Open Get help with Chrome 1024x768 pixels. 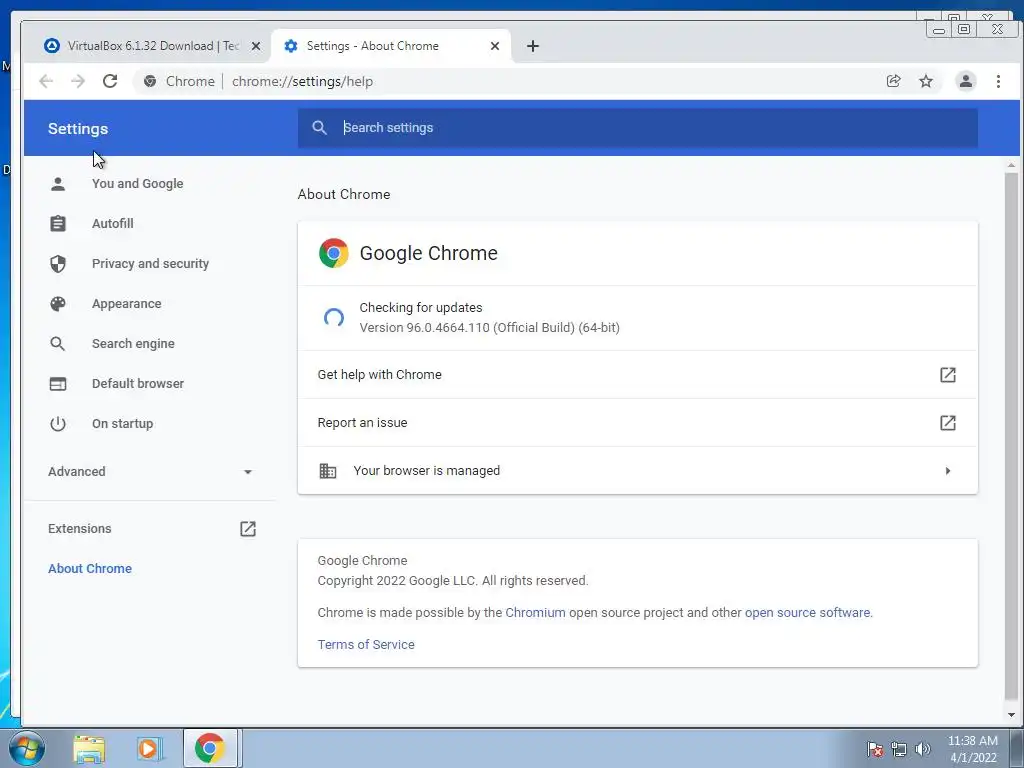637,374
